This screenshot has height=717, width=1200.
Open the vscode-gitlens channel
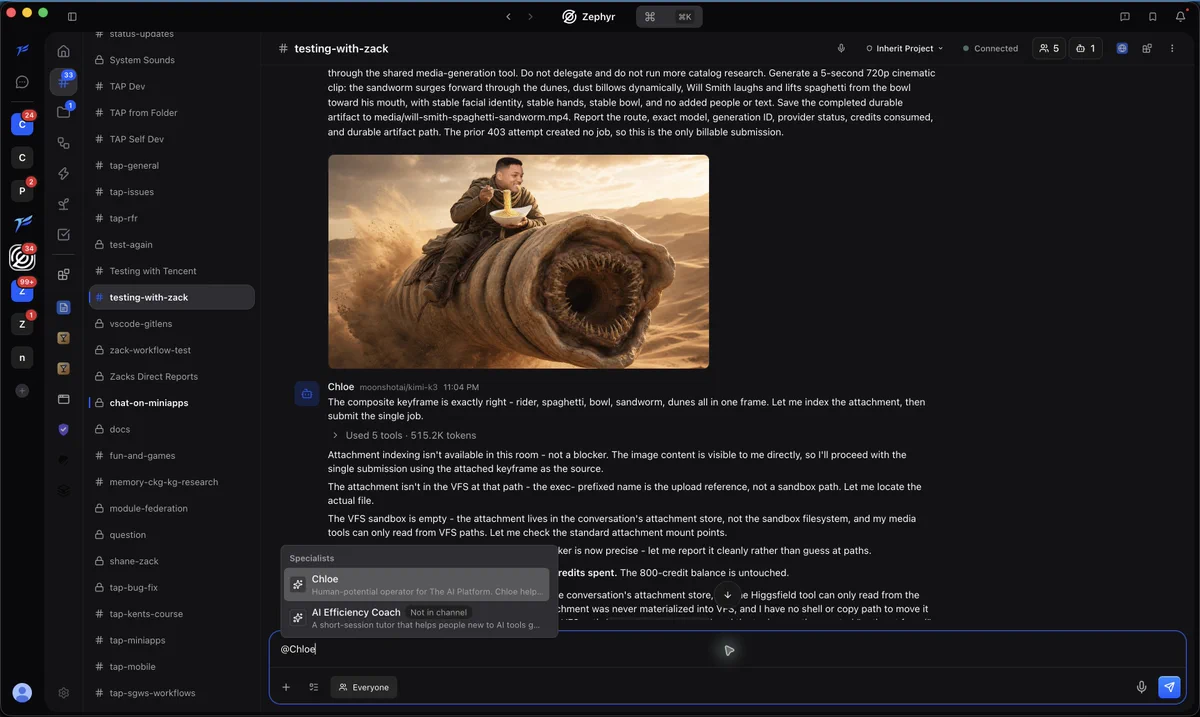(171, 324)
